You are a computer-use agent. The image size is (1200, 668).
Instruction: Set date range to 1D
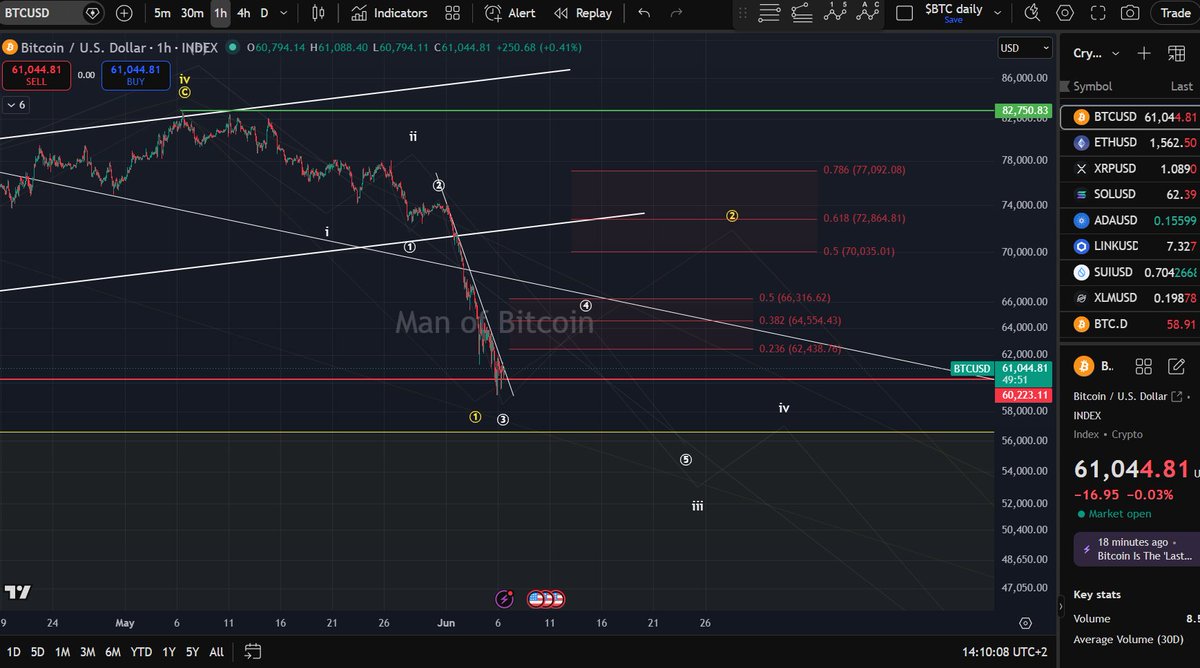coord(13,652)
